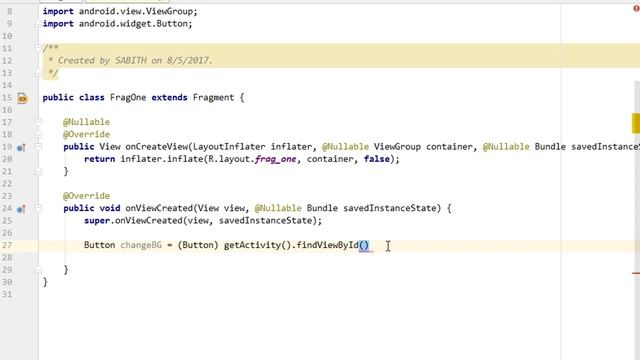Click the vertical scrollbar of the editor
640x360 pixels.
637,220
